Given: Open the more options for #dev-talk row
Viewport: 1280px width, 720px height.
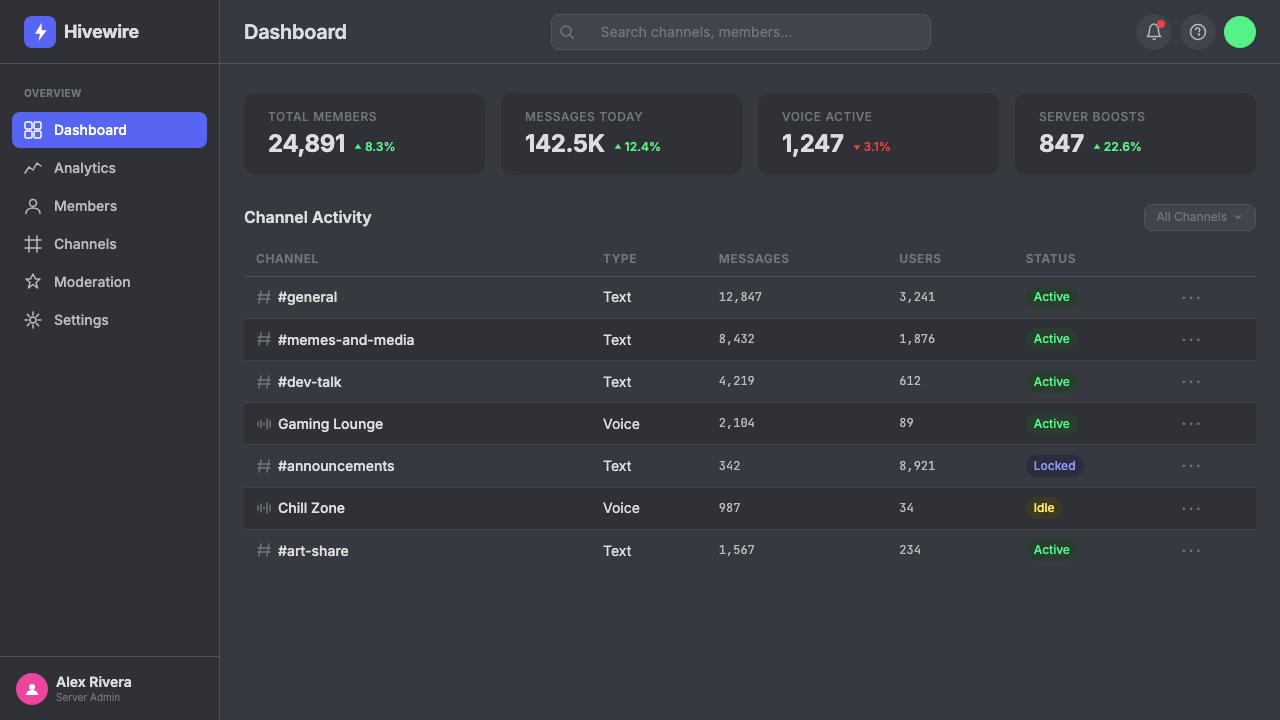Looking at the screenshot, I should coord(1191,382).
